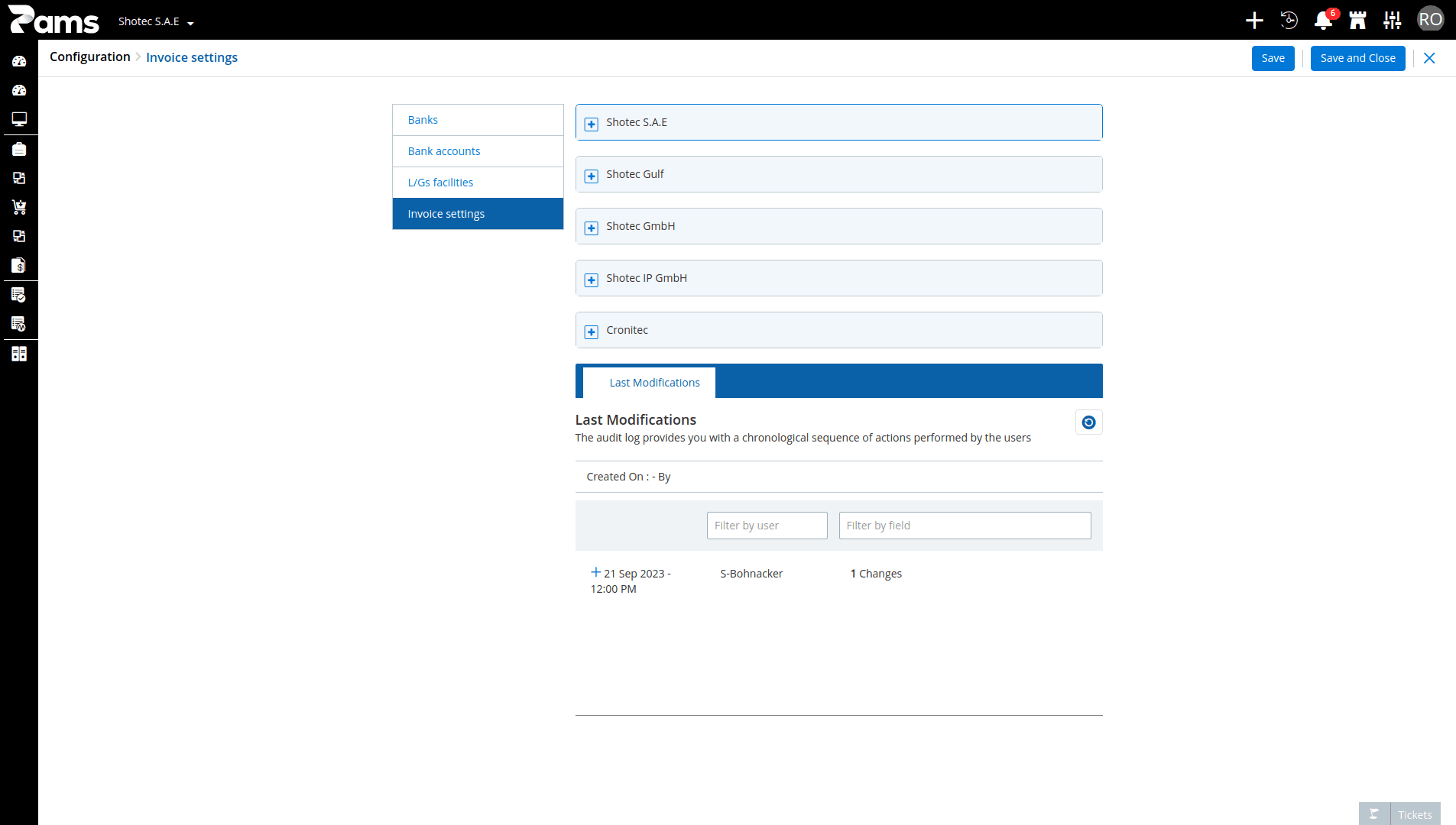Open the exchange icon below the shopping cart
This screenshot has height=825, width=1456.
(19, 236)
